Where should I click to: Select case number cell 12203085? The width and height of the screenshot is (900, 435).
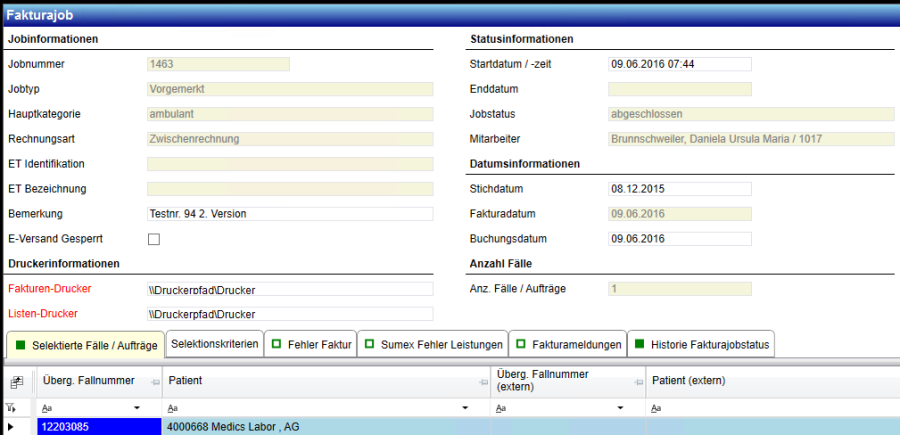click(98, 427)
